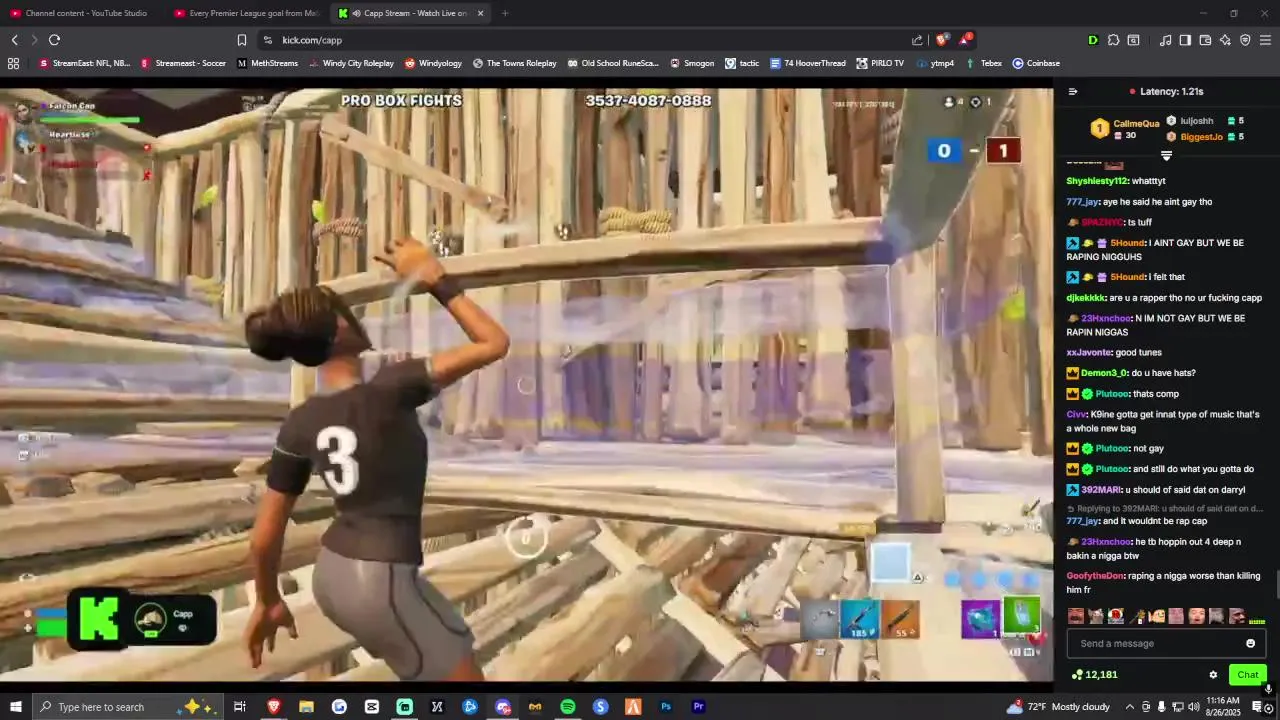Image resolution: width=1280 pixels, height=720 pixels.
Task: Open Brave VPN shield icon
Action: pyautogui.click(x=1245, y=40)
